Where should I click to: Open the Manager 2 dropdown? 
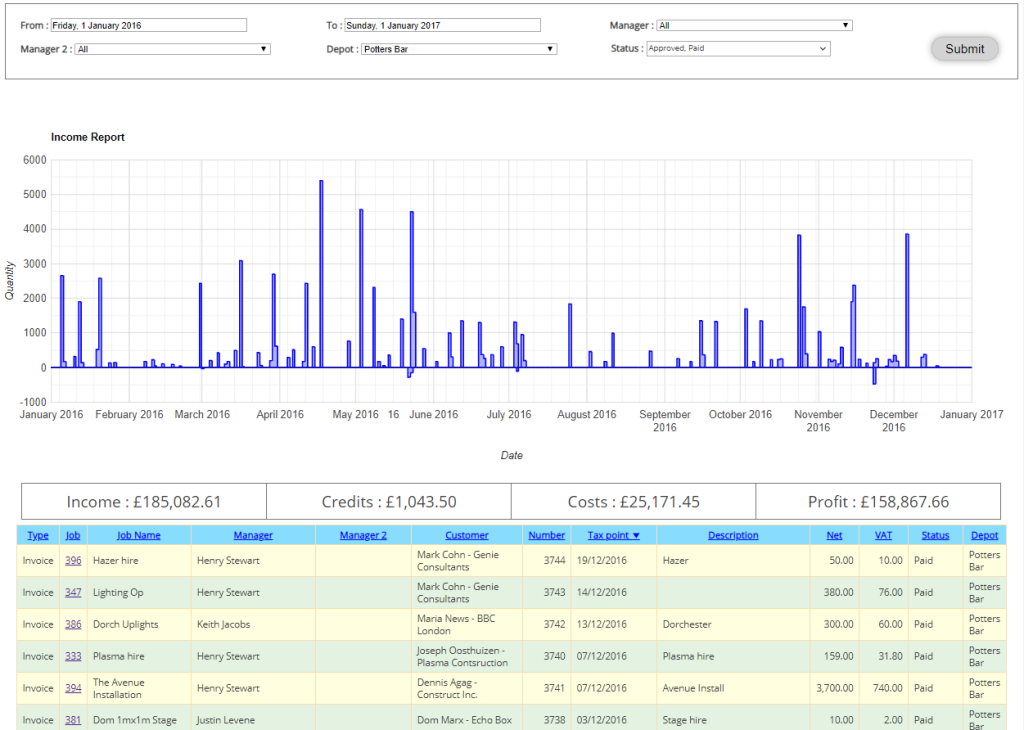[172, 49]
